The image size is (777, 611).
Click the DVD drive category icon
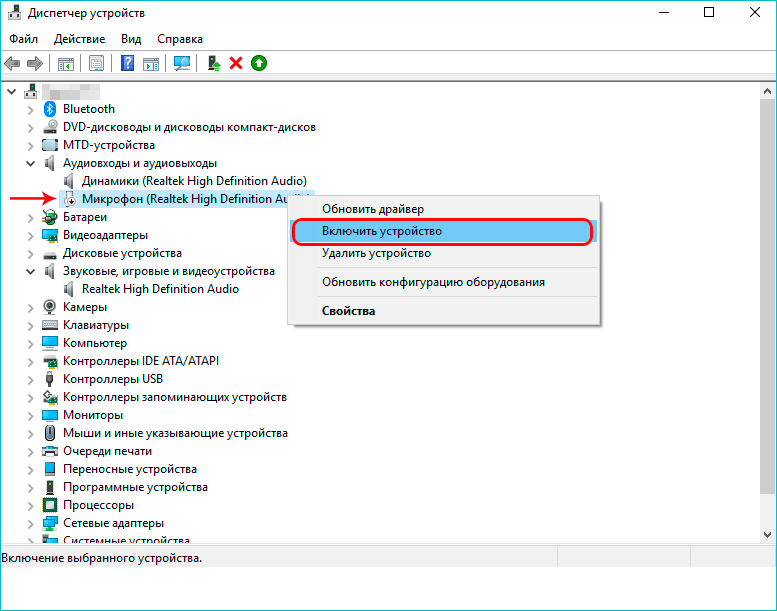[50, 127]
